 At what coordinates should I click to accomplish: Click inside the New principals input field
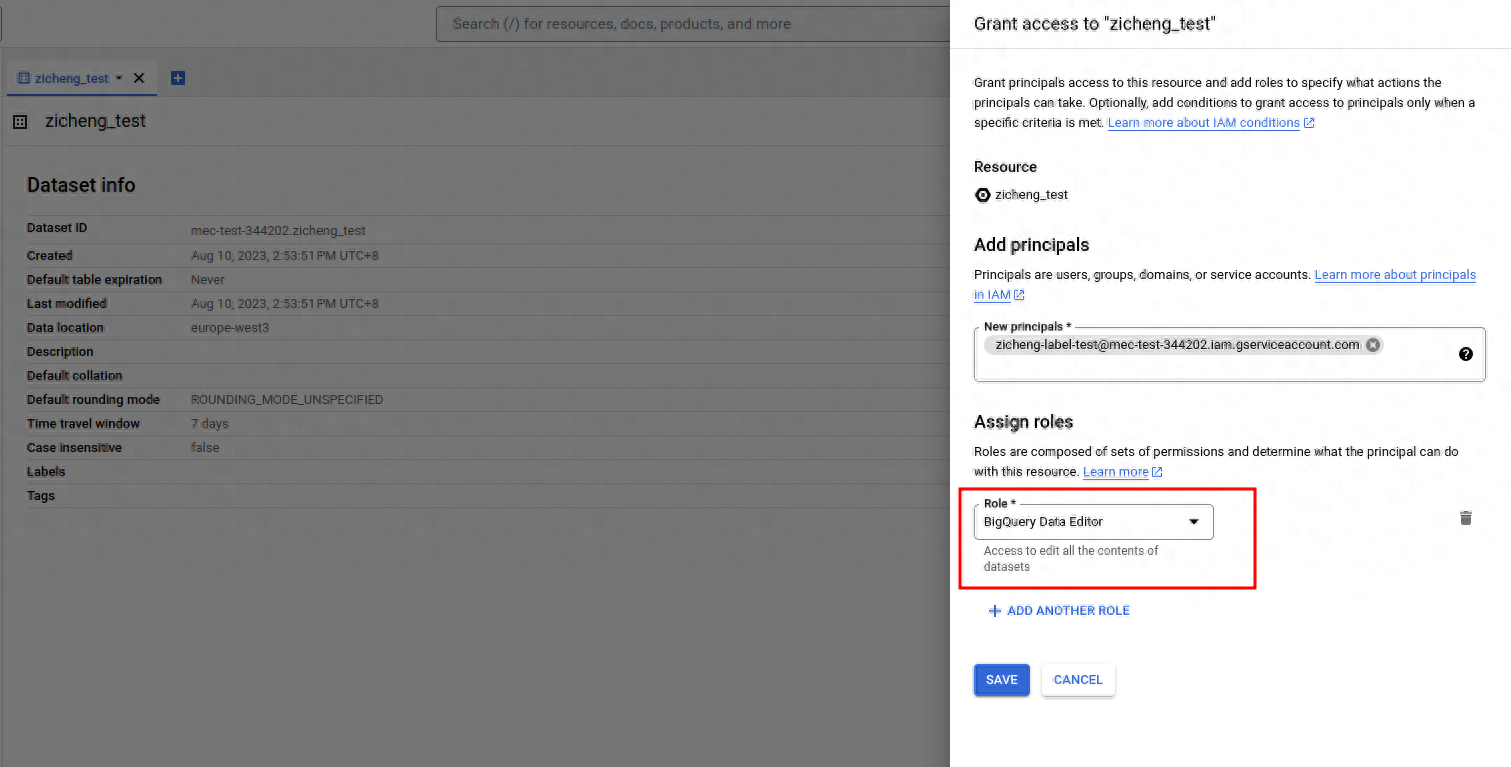point(1229,354)
